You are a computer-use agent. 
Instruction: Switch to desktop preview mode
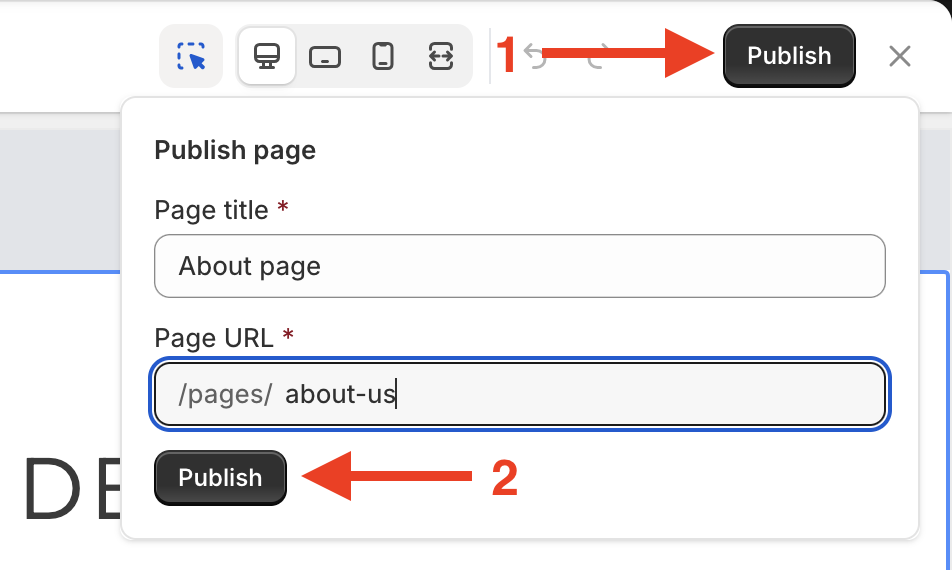pyautogui.click(x=266, y=56)
